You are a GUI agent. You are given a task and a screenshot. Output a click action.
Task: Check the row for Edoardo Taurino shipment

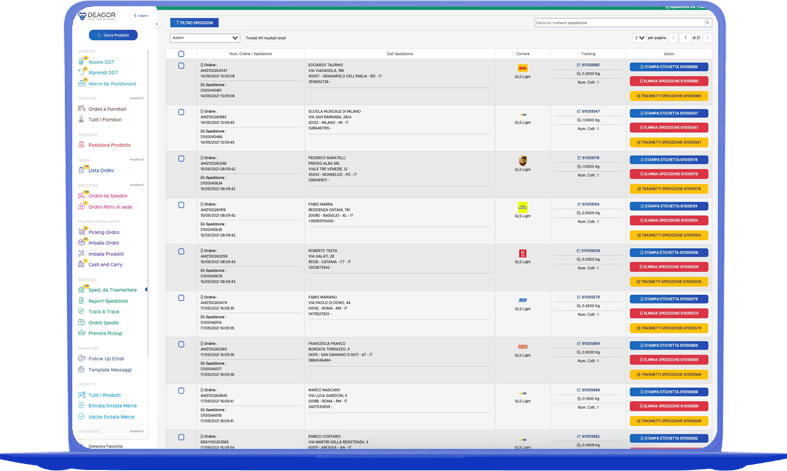click(x=181, y=66)
